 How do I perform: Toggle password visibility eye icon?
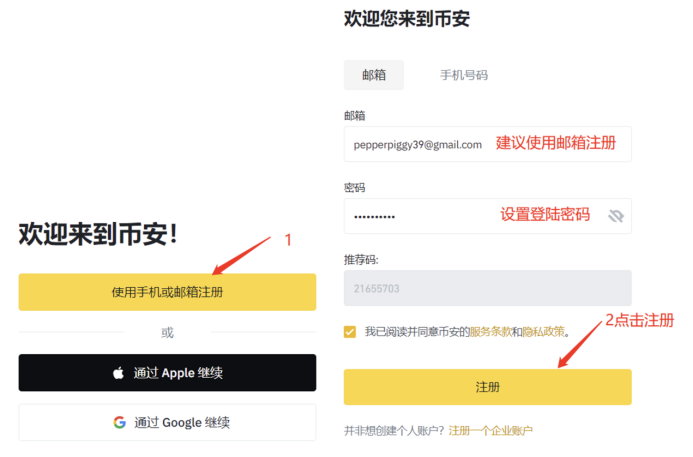pos(616,216)
